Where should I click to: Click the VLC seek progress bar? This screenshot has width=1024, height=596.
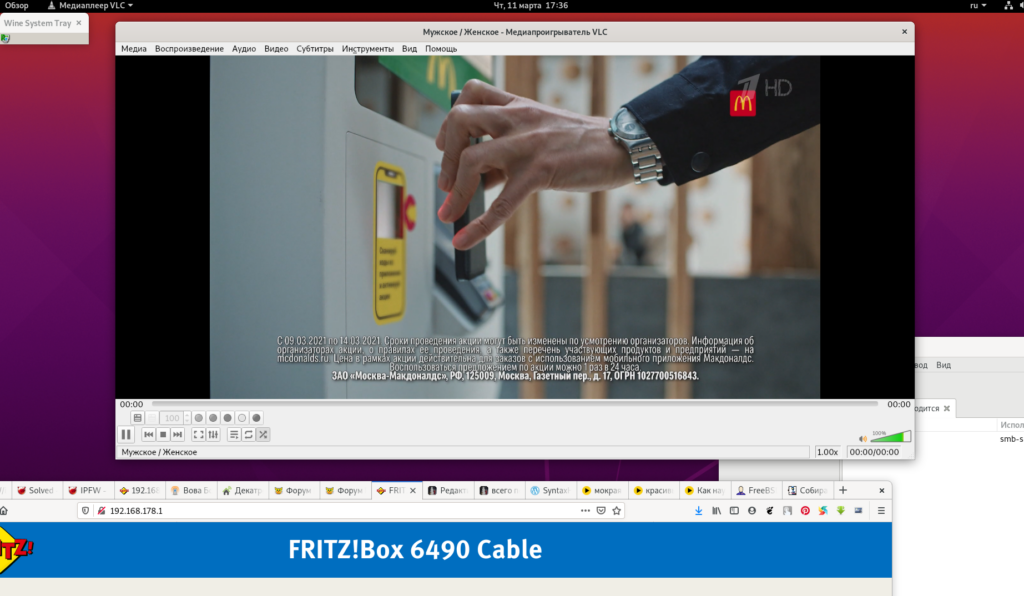point(515,404)
